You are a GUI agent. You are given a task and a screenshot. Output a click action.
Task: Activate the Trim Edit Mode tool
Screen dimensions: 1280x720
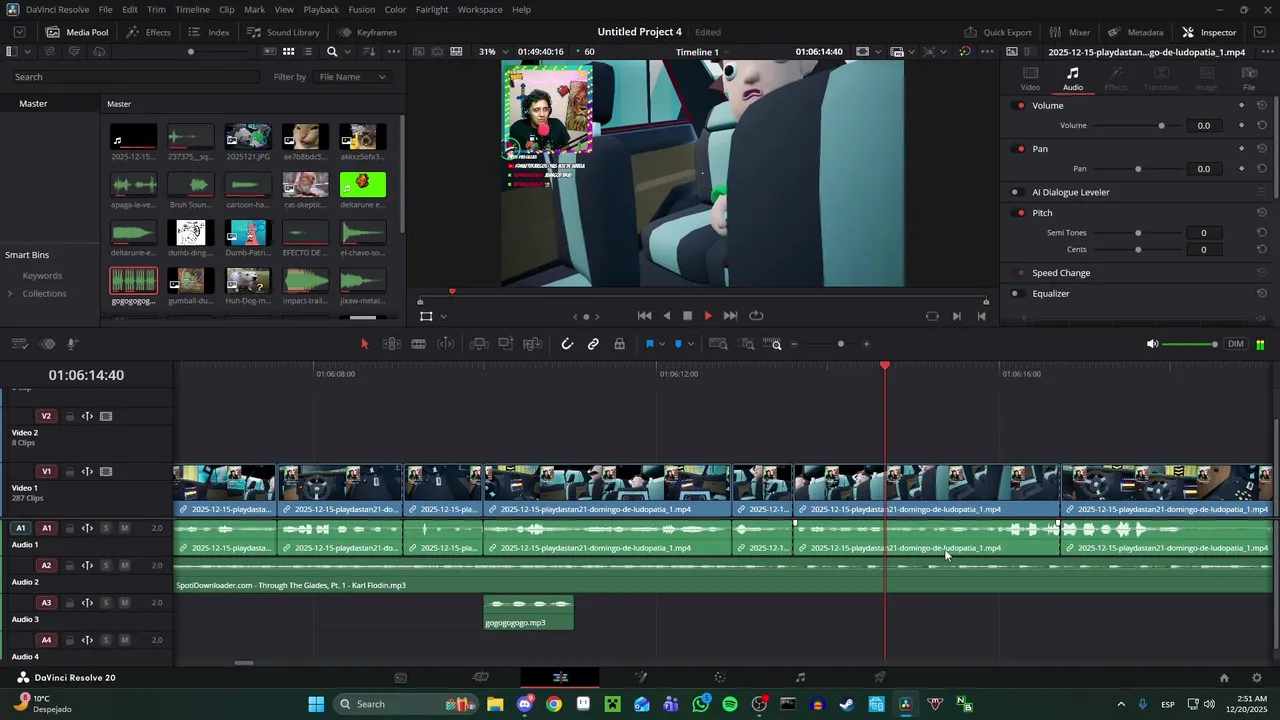point(392,344)
